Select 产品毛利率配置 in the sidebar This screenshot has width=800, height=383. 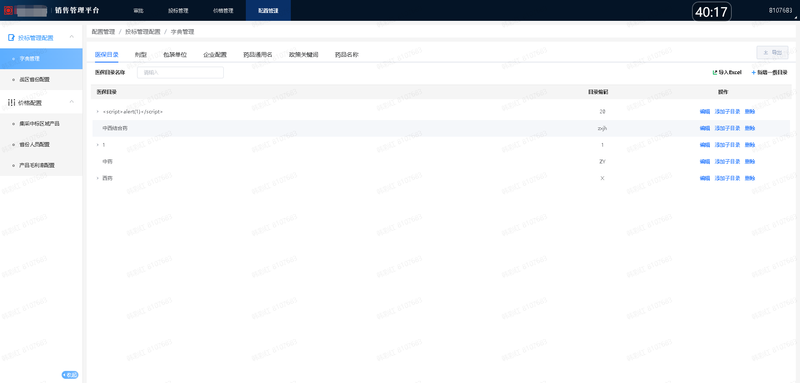pos(41,165)
